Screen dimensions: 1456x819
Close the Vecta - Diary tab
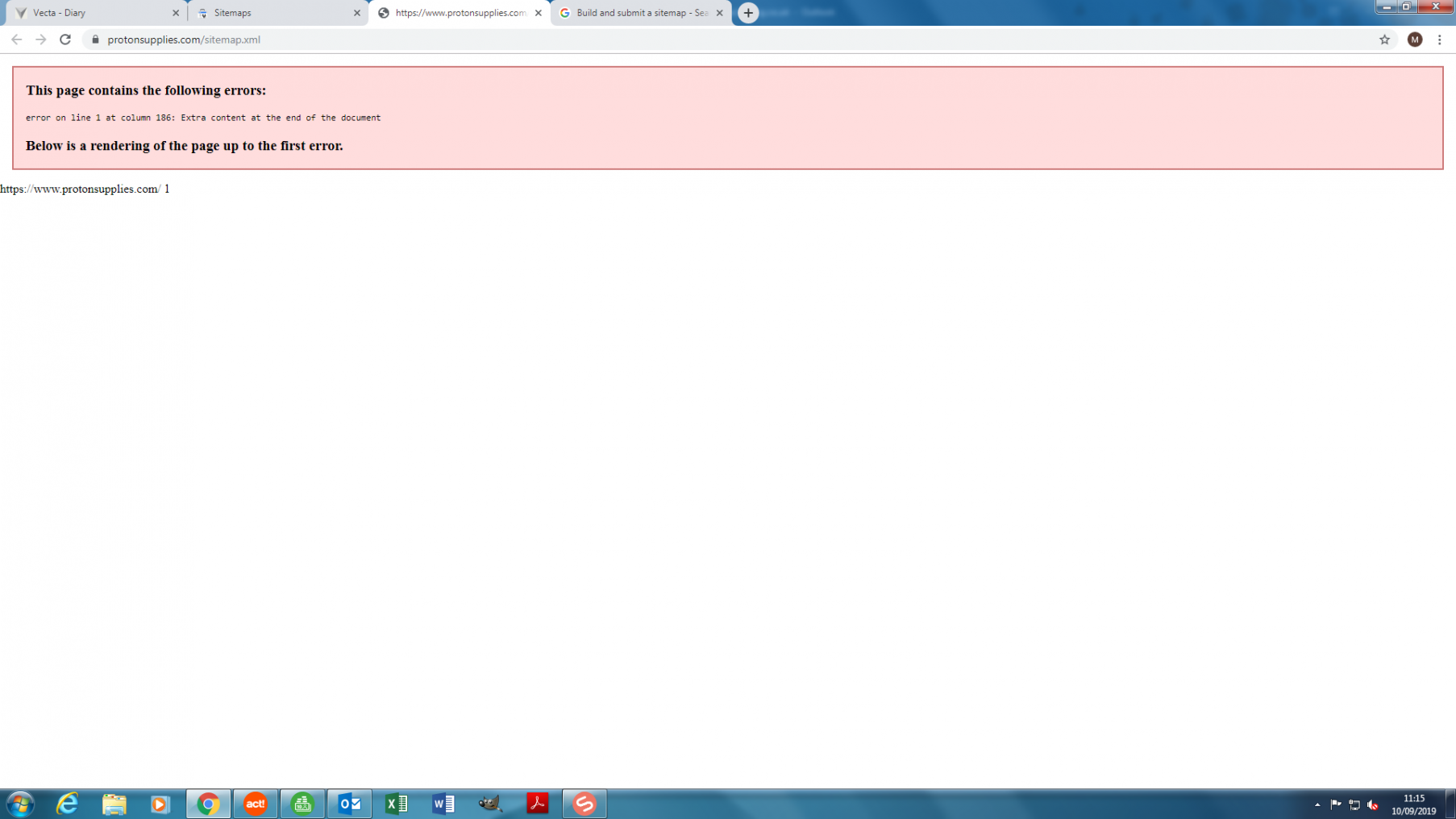click(x=176, y=13)
